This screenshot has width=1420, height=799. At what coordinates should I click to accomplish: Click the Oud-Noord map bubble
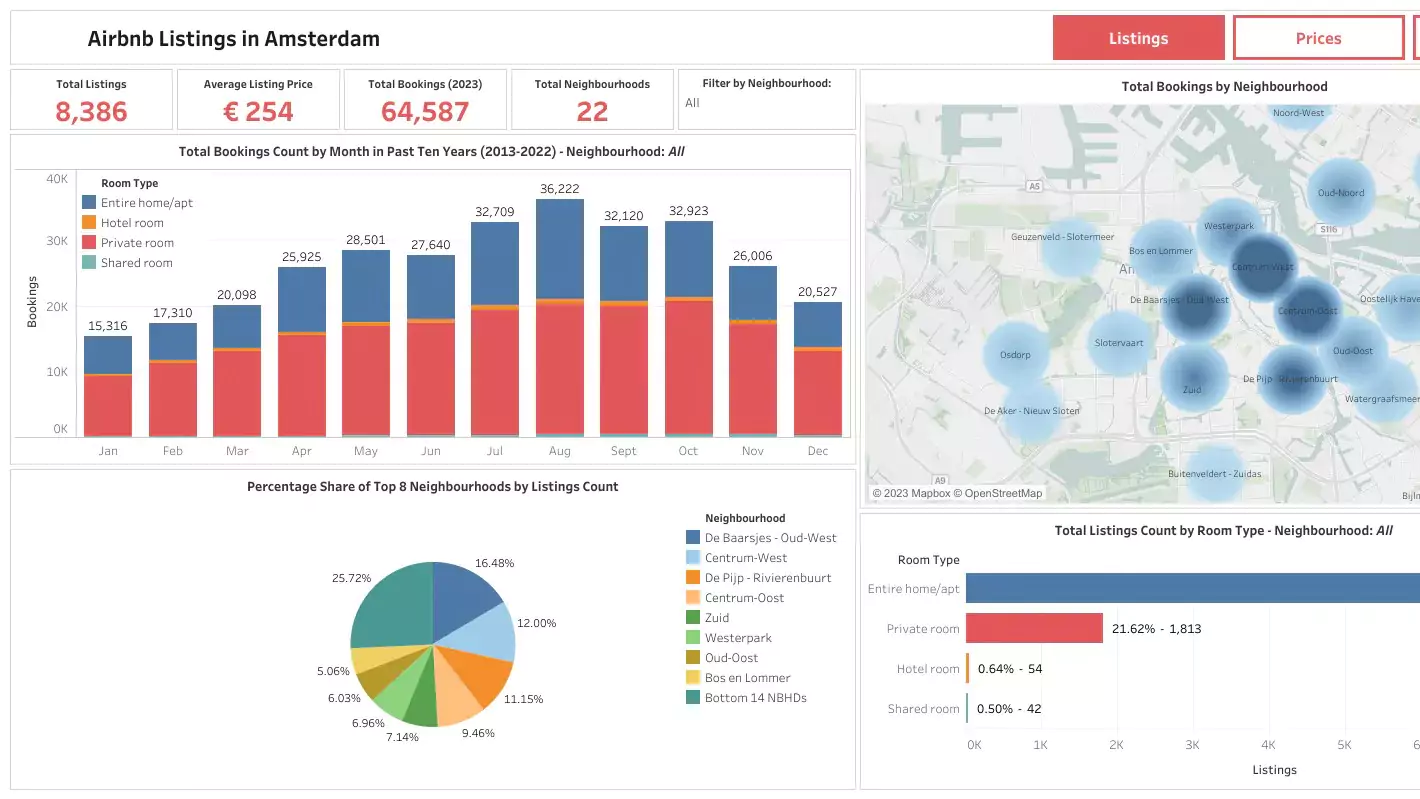[1340, 193]
